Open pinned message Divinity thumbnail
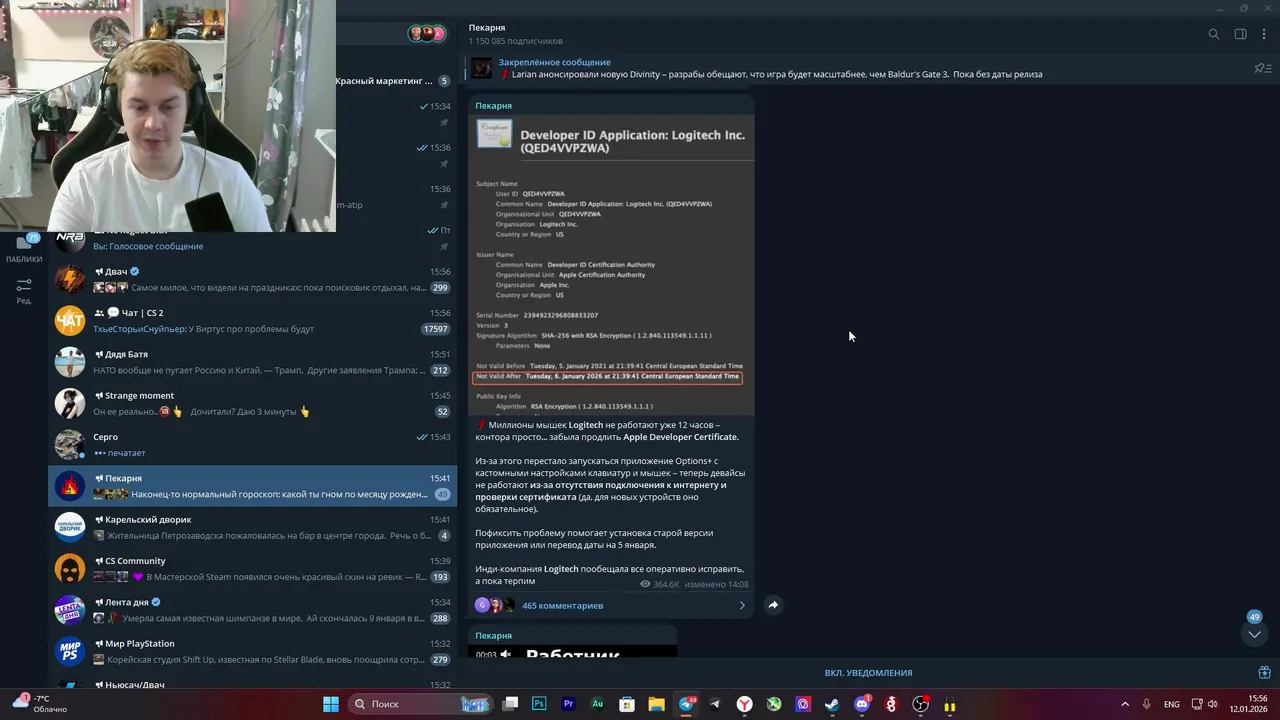 [482, 68]
